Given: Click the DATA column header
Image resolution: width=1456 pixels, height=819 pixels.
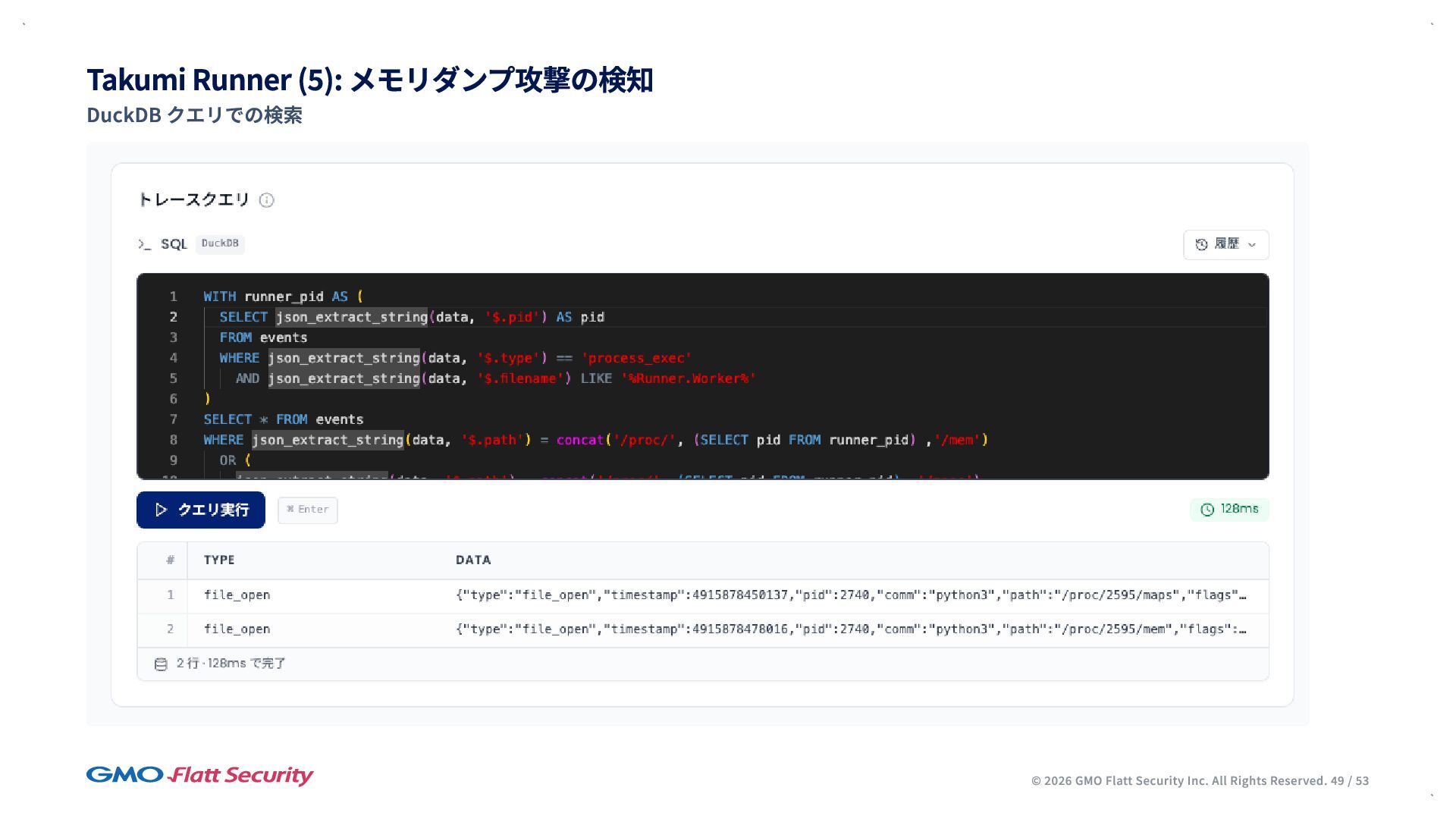Looking at the screenshot, I should tap(473, 560).
